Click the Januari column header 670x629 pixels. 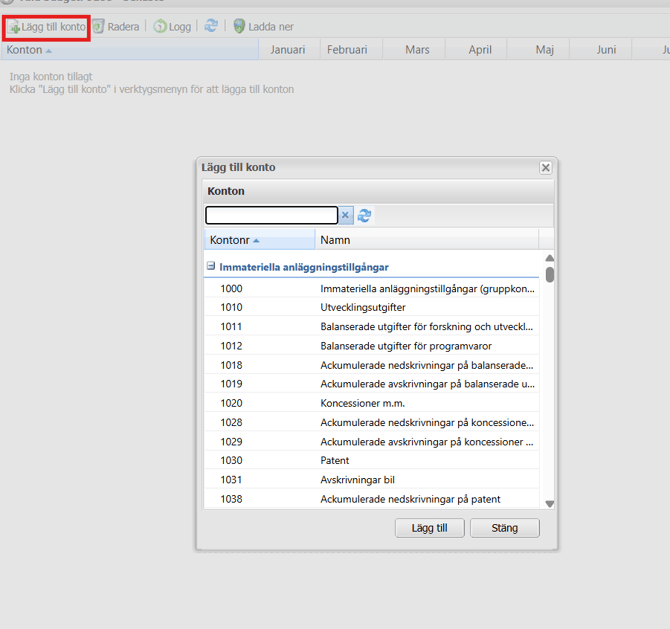[289, 50]
